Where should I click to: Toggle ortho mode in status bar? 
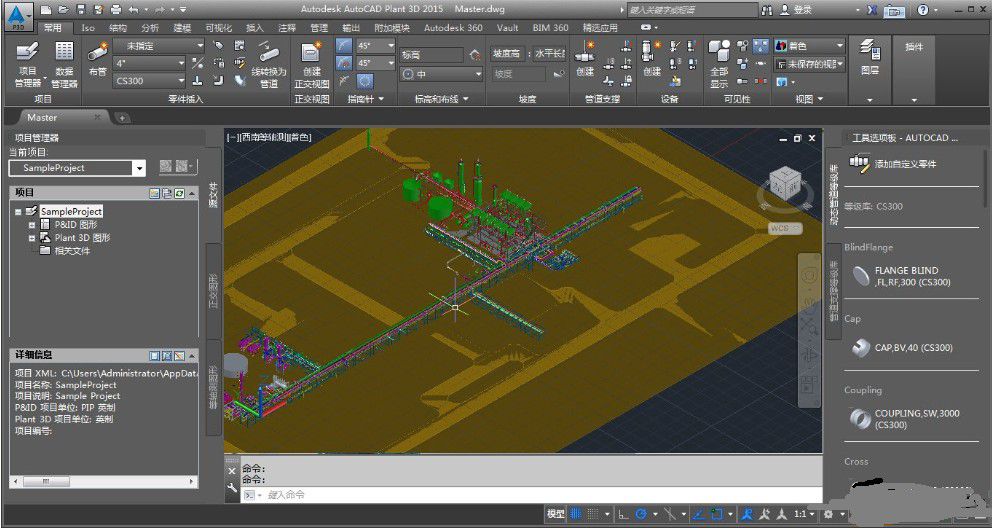tap(624, 514)
